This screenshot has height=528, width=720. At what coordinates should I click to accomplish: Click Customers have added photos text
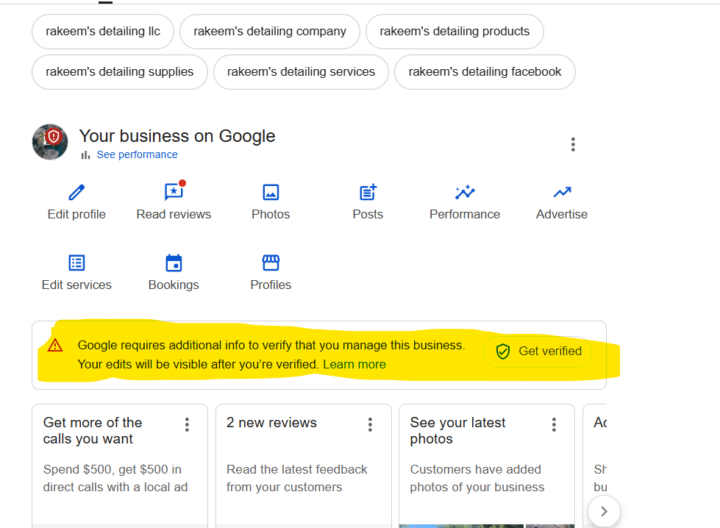tap(477, 478)
